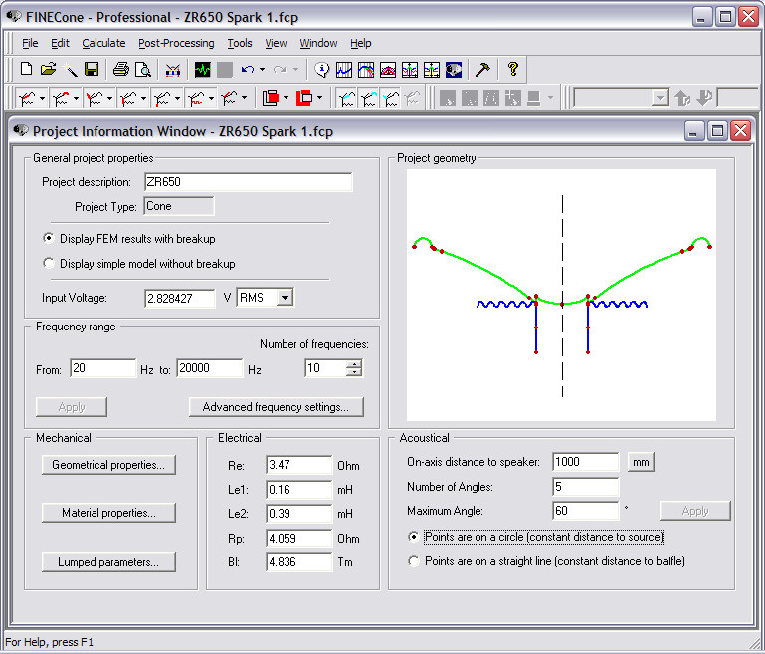Viewport: 765px width, 654px height.
Task: Click the Project description field
Action: pos(248,182)
